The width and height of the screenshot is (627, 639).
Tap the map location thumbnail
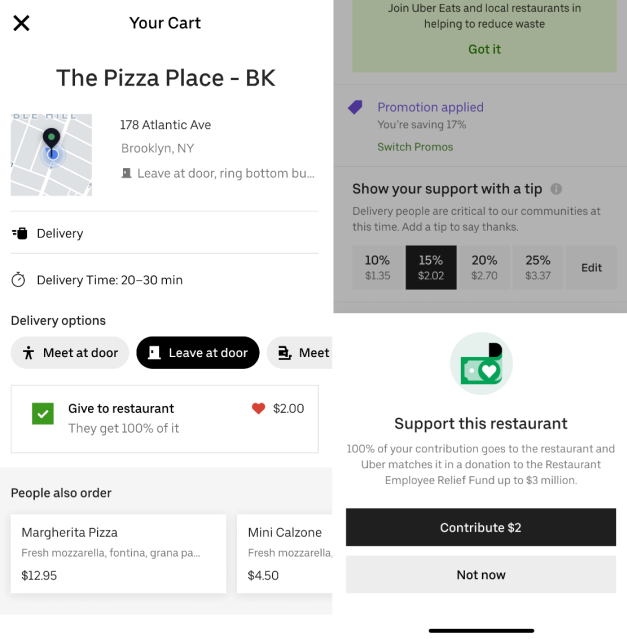click(x=51, y=154)
